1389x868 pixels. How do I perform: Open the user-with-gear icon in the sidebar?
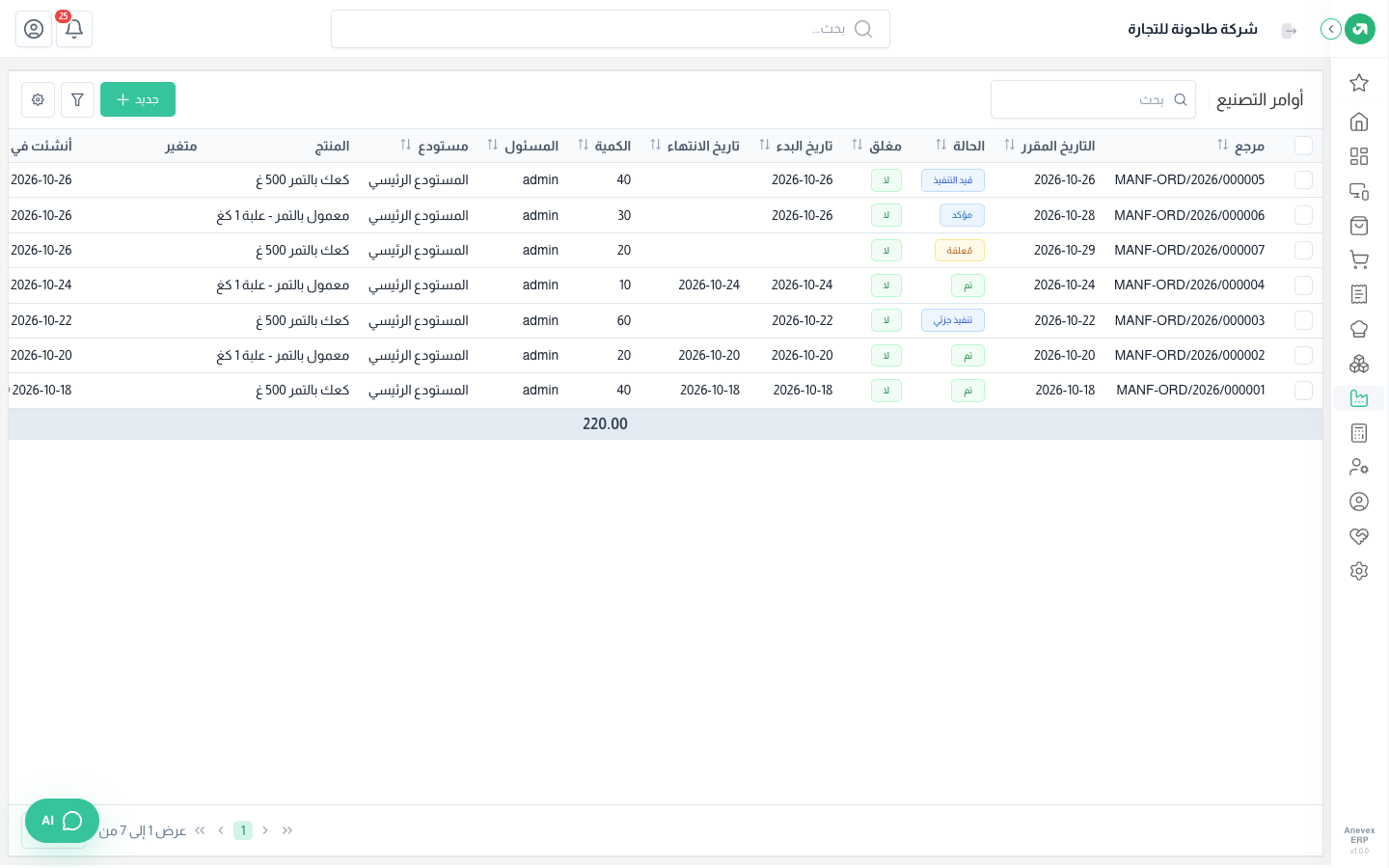tap(1359, 467)
